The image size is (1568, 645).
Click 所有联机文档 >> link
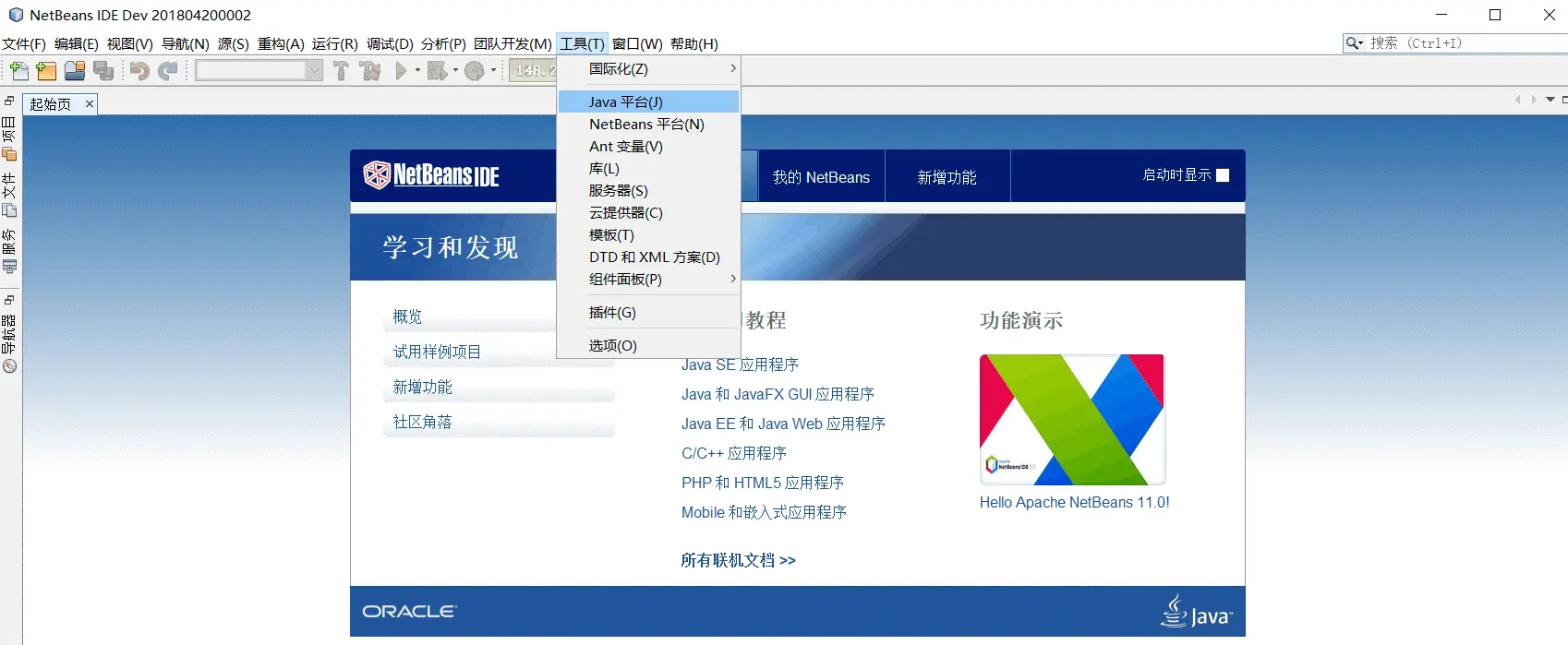coord(738,560)
